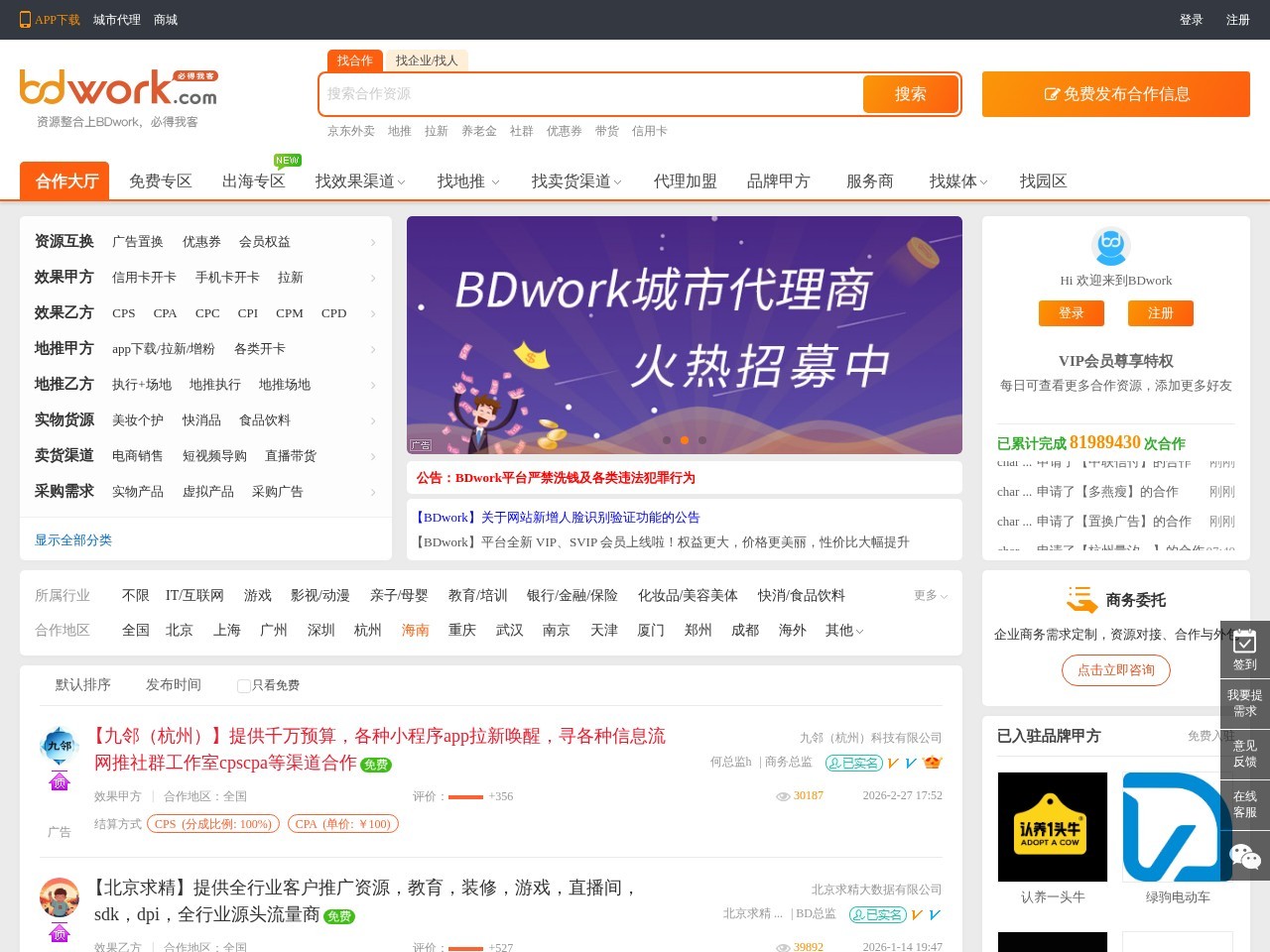This screenshot has height=952, width=1270.
Task: Open the 免费专区 nav item
Action: pyautogui.click(x=161, y=181)
